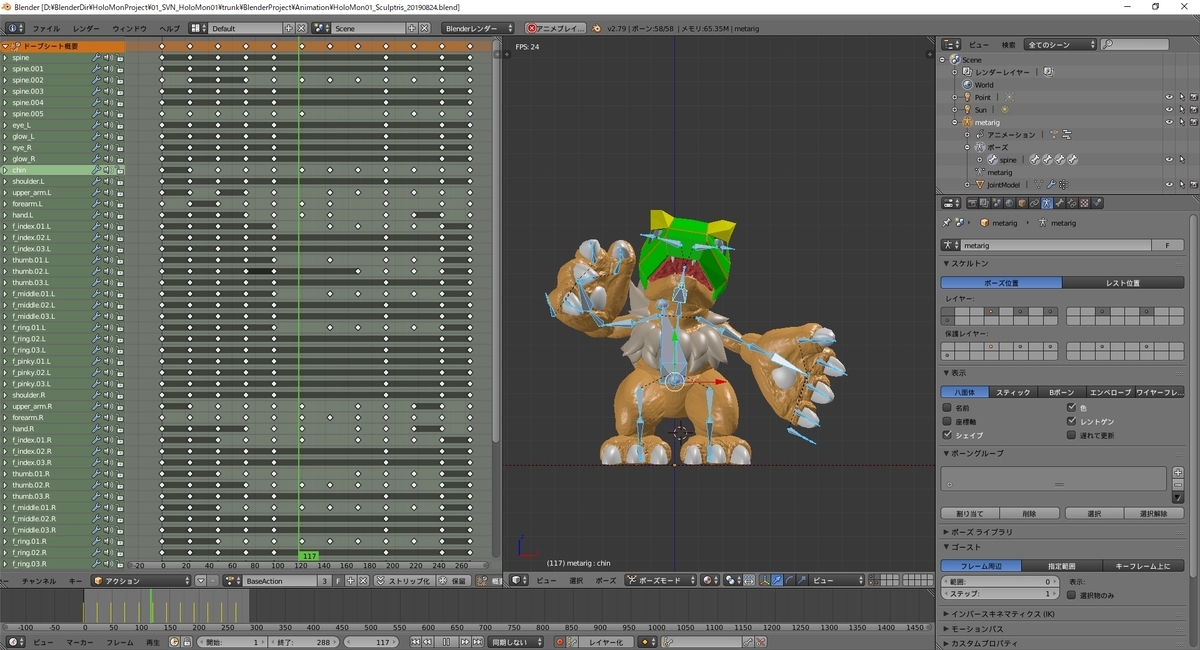1200x650 pixels.
Task: Enable the 名前 checkbox
Action: point(947,408)
